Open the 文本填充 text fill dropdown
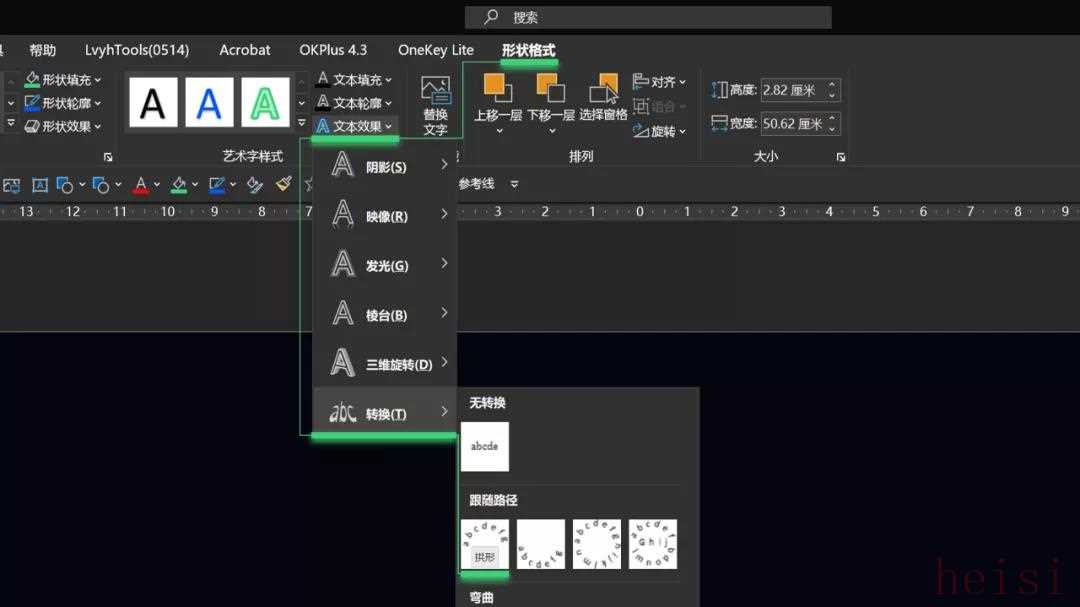The width and height of the screenshot is (1080, 607). (355, 80)
